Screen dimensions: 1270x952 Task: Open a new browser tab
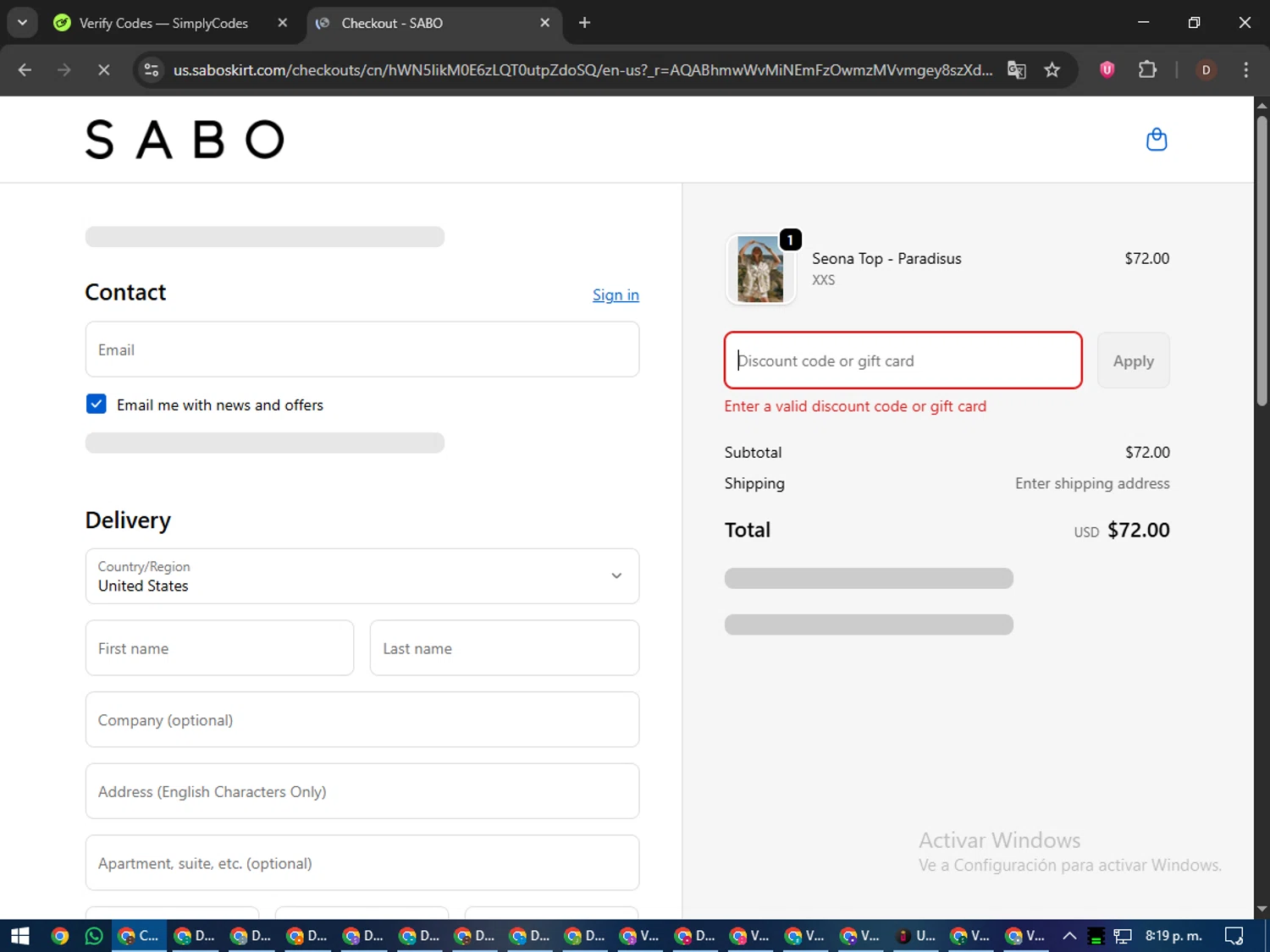(x=584, y=23)
